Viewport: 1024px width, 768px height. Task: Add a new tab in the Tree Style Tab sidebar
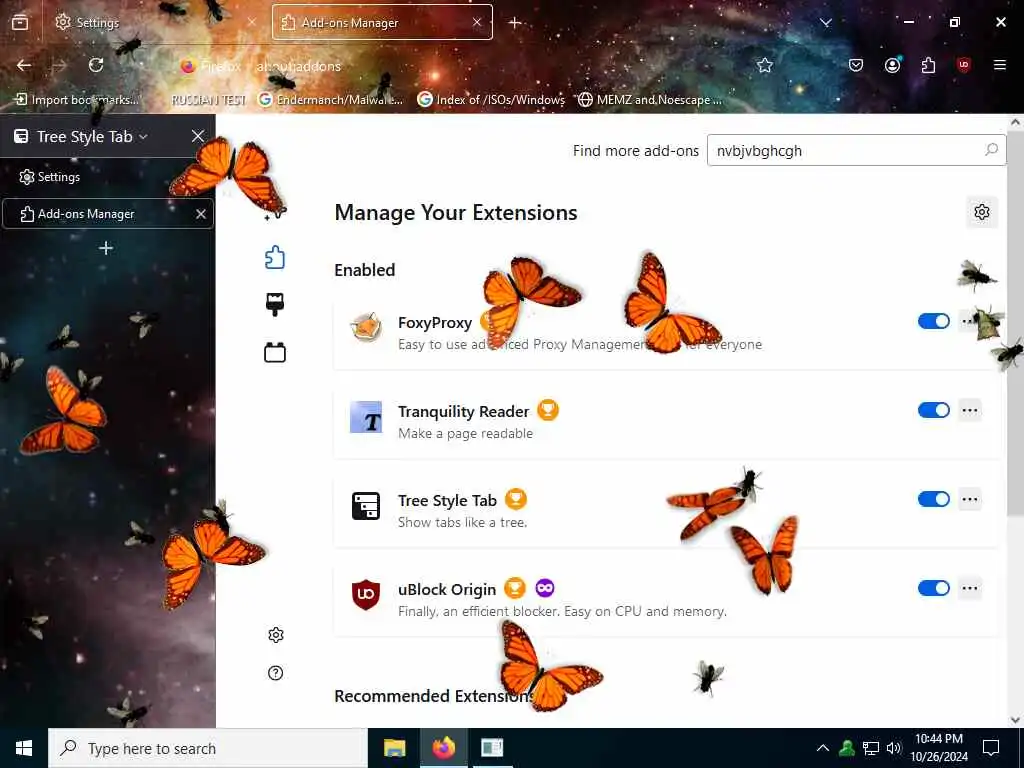pyautogui.click(x=106, y=248)
